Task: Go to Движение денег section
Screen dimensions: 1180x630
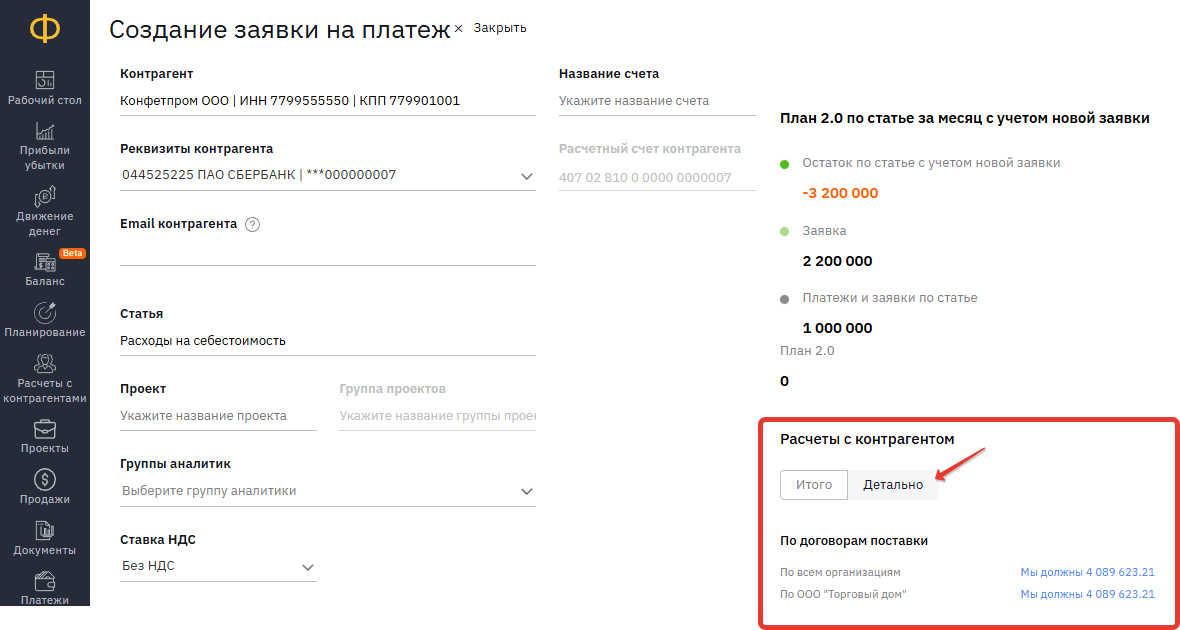Action: 45,197
